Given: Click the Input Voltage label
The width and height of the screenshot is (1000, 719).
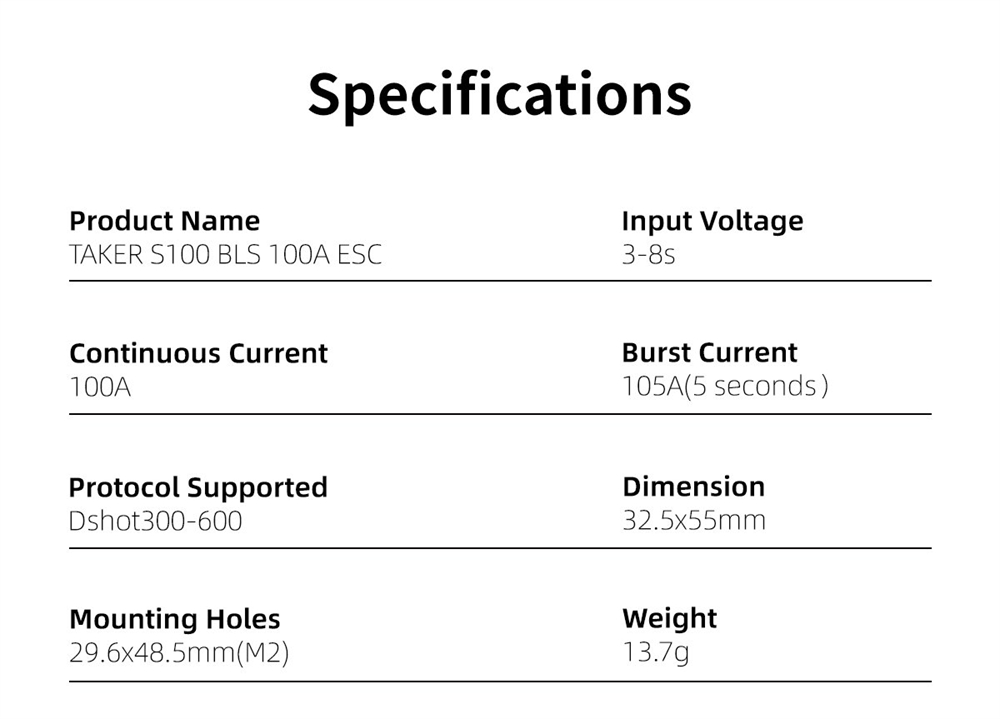Looking at the screenshot, I should click(x=712, y=221).
